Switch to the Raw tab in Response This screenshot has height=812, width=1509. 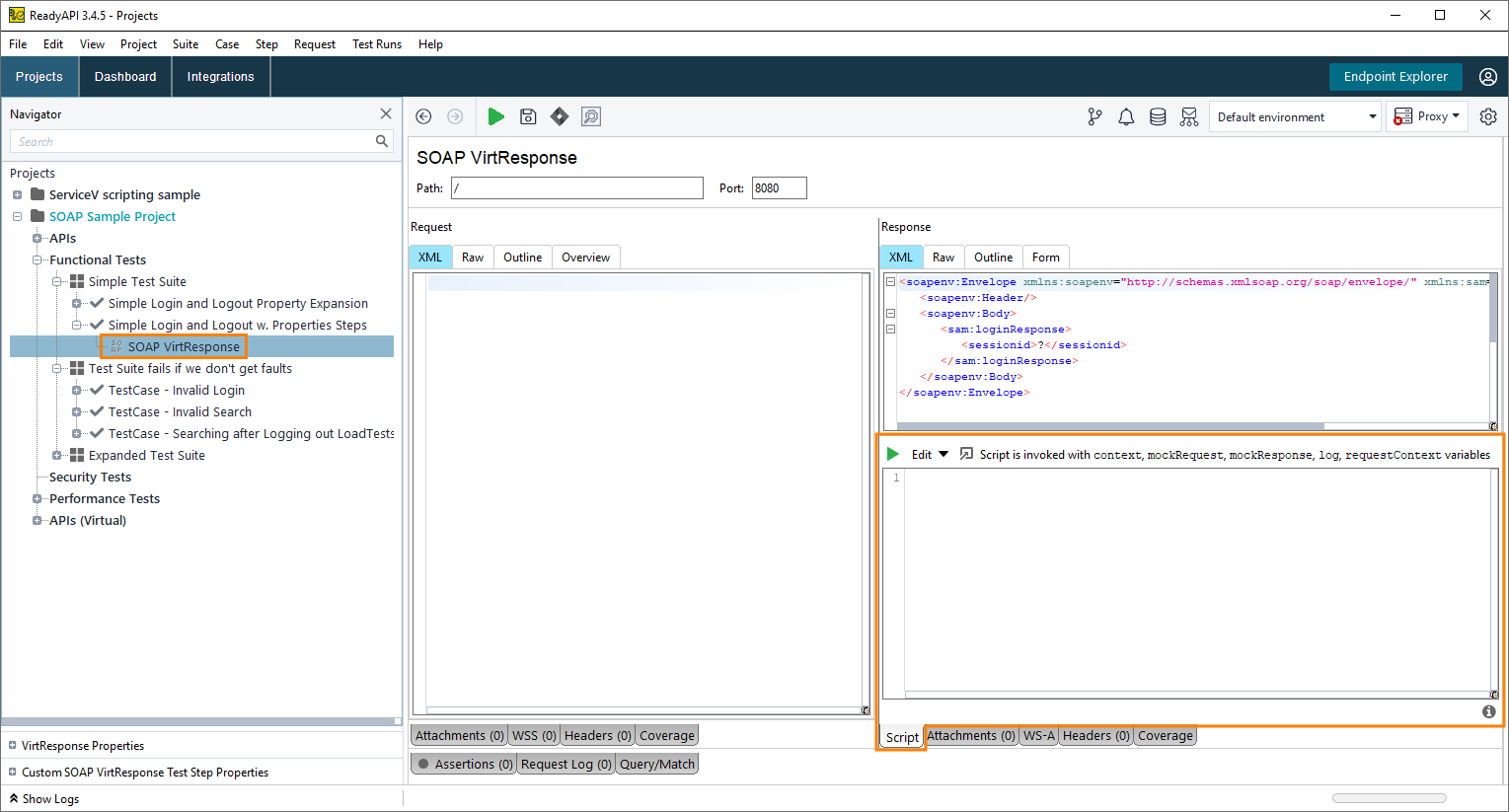click(943, 257)
